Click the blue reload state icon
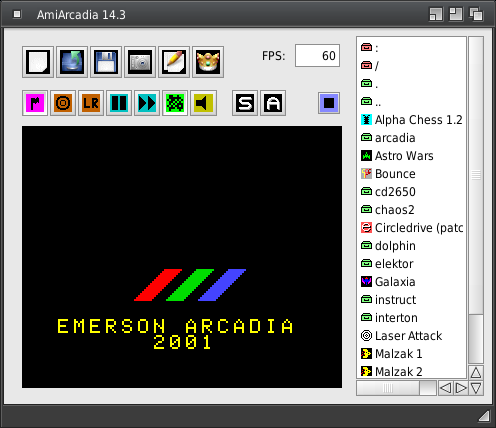496x428 pixels. tap(72, 62)
